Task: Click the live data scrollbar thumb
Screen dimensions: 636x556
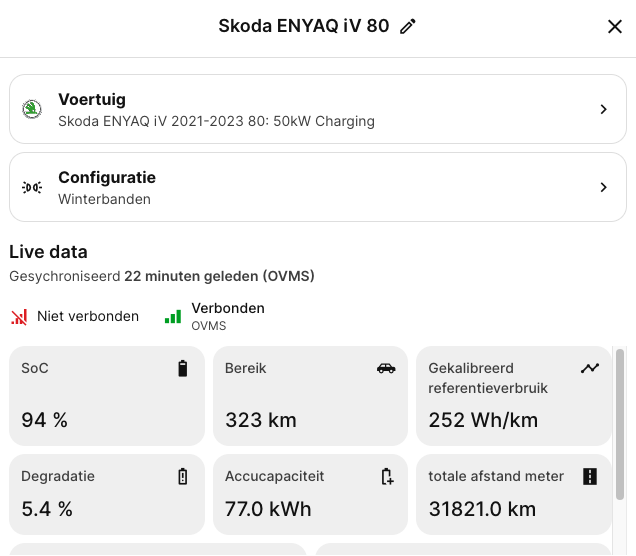Action: pos(620,424)
